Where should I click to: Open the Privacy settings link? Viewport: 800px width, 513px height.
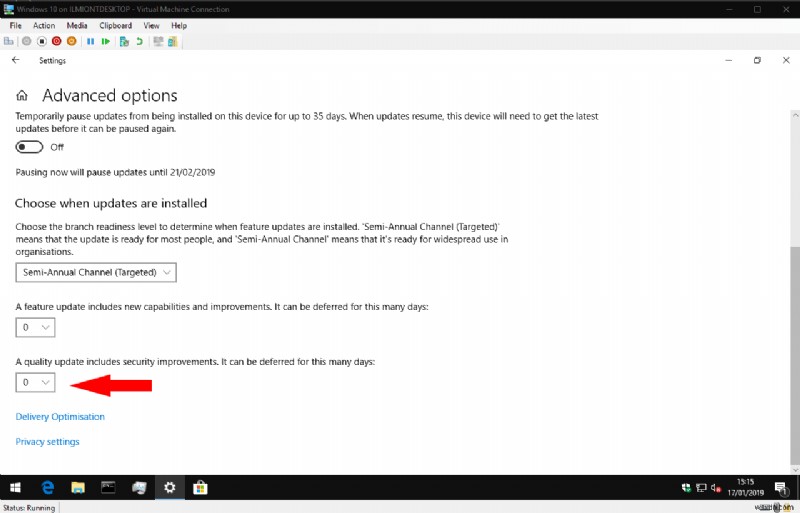point(47,442)
